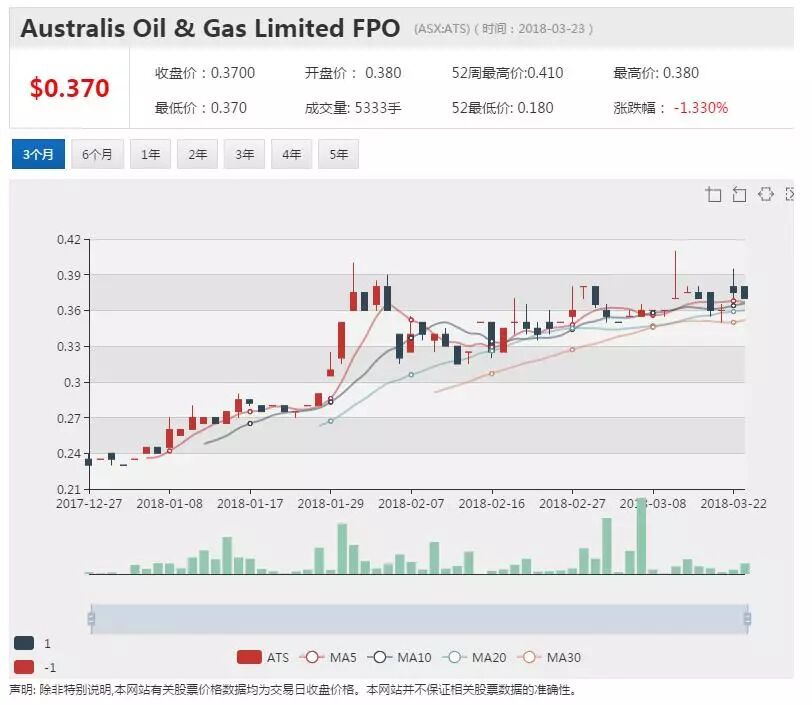This screenshot has height=705, width=812.
Task: Toggle the MA5 line in legend
Action: click(x=328, y=657)
